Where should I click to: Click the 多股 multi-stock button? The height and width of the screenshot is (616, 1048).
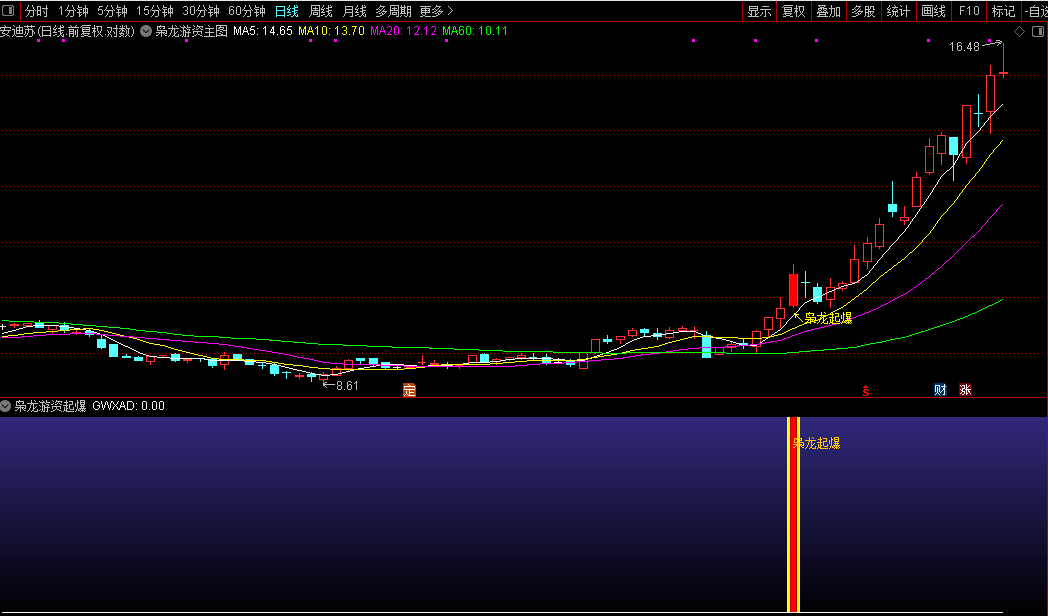pyautogui.click(x=864, y=11)
